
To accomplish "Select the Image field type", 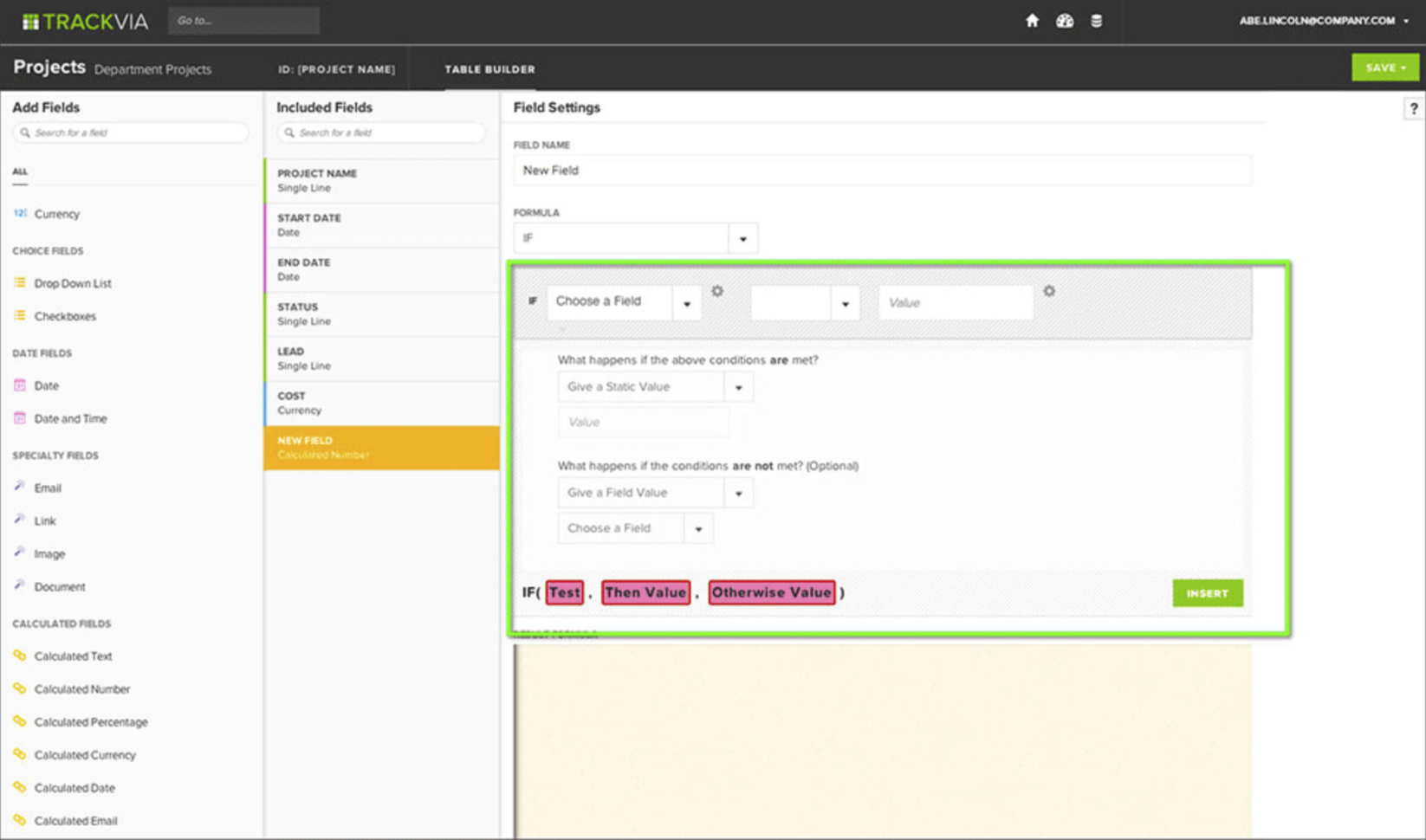I will (49, 553).
